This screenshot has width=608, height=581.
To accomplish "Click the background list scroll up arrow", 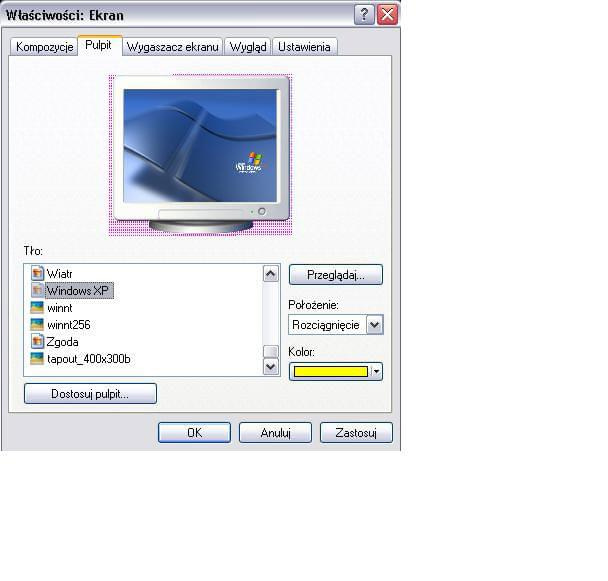I will point(271,274).
